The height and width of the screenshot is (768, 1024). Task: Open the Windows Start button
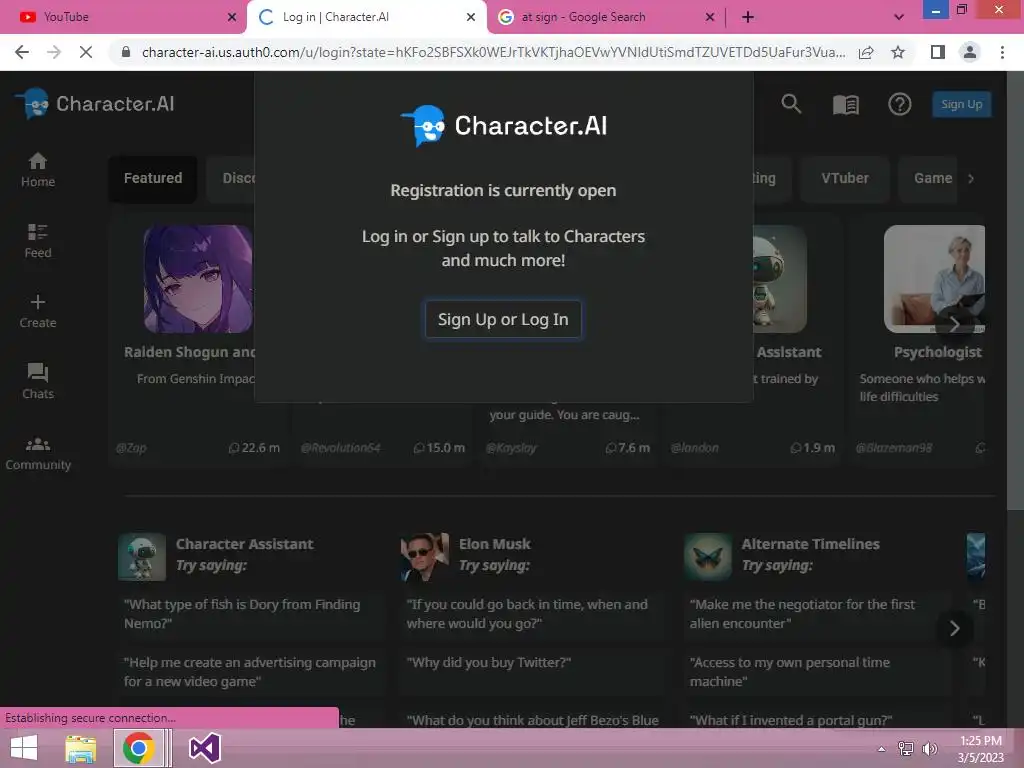tap(24, 748)
